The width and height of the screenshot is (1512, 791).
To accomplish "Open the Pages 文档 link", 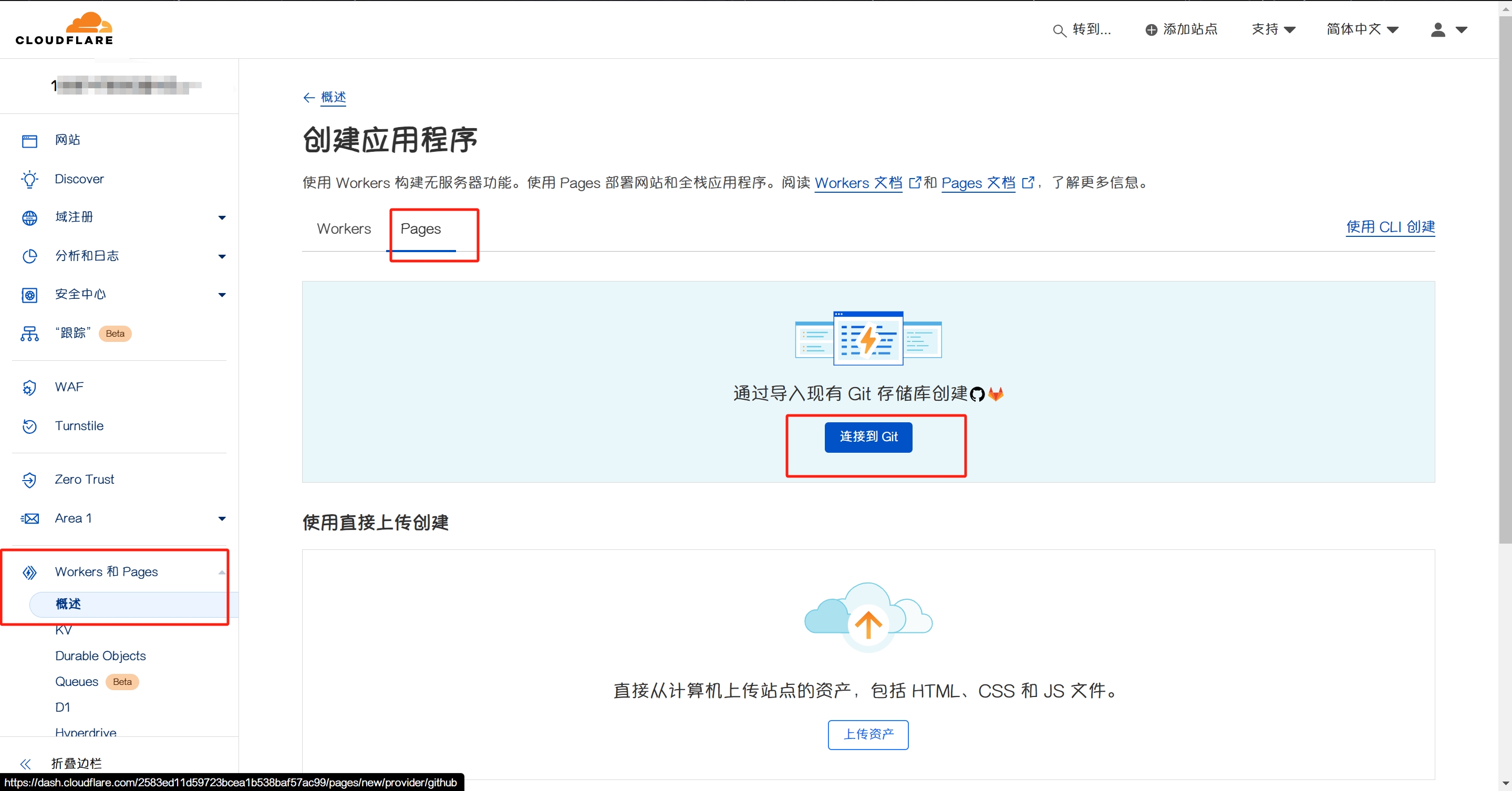I will tap(978, 183).
